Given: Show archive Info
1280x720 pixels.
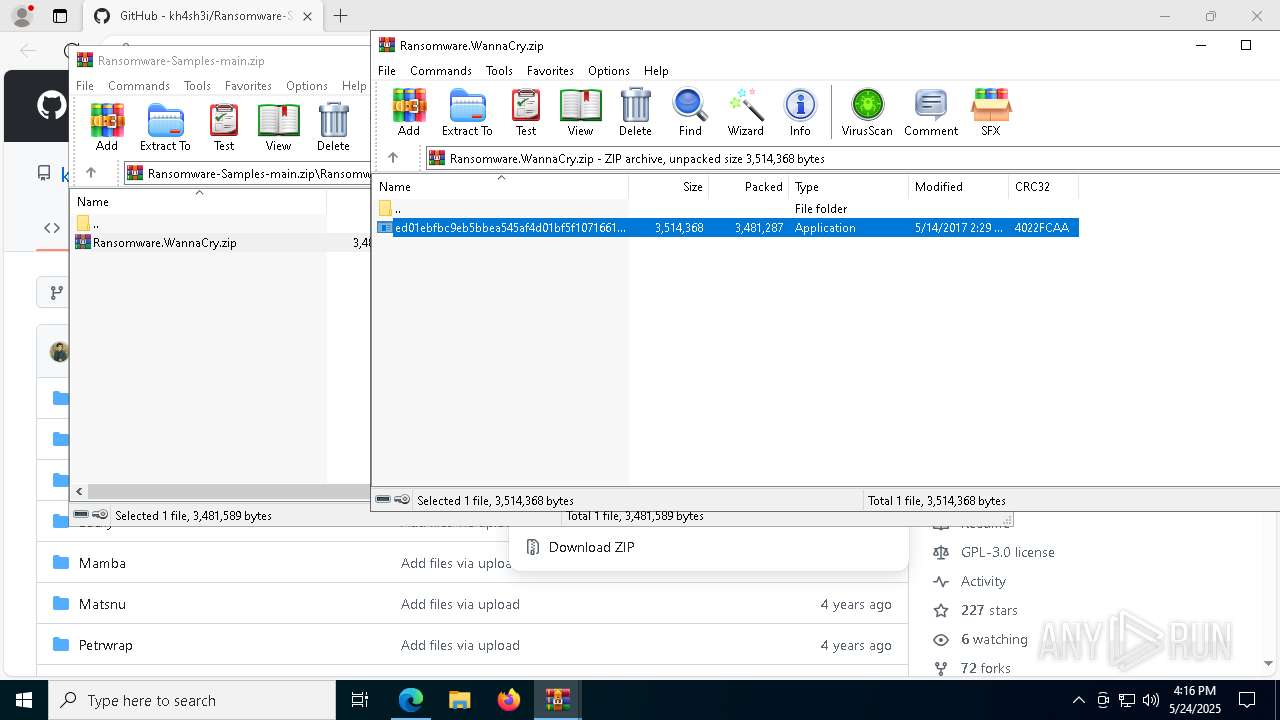Looking at the screenshot, I should pyautogui.click(x=800, y=112).
